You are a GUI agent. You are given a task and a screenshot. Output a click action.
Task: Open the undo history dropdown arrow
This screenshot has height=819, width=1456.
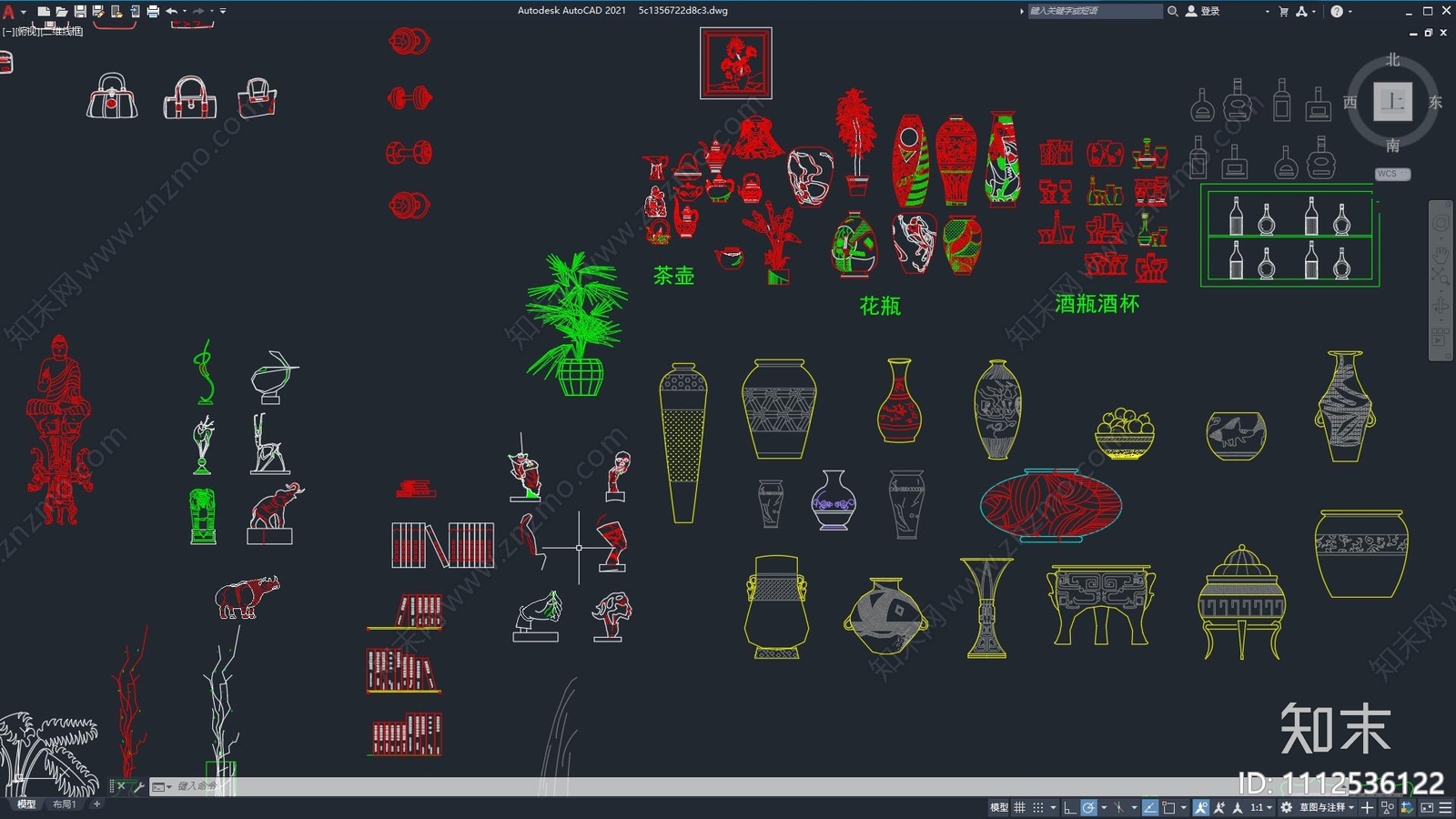[x=185, y=11]
